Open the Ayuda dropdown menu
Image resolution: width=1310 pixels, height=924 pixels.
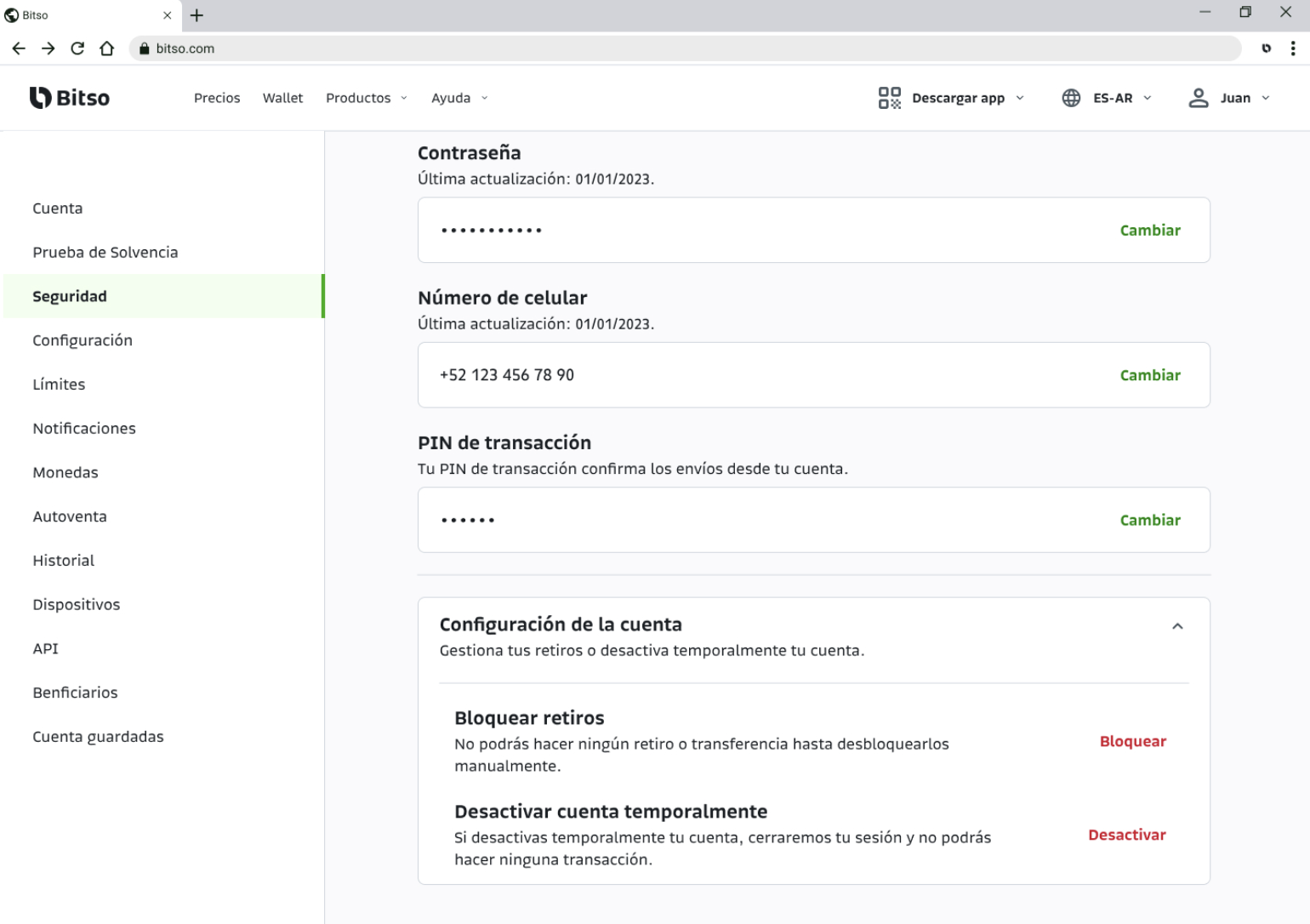coord(459,98)
